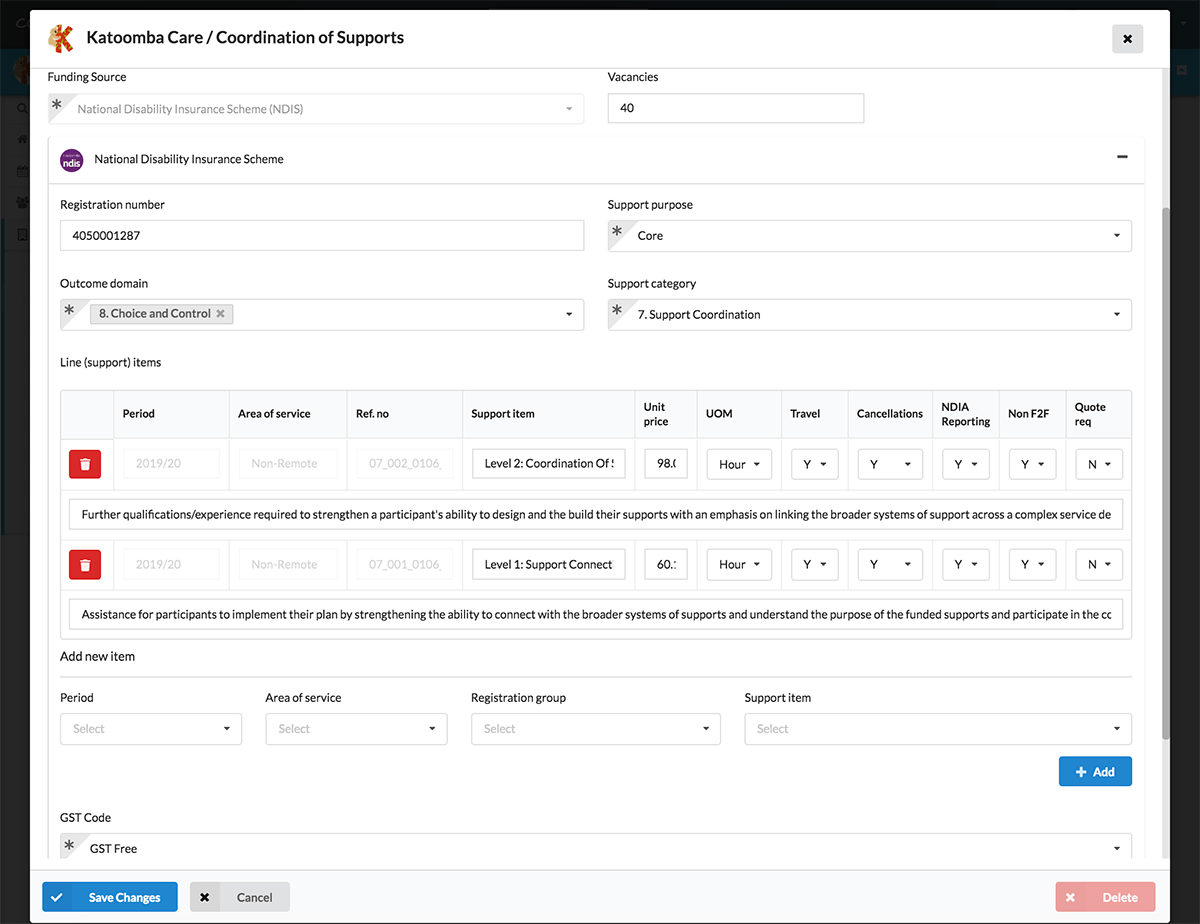Open Non F2F dropdown for Level 1 item
The height and width of the screenshot is (924, 1200).
click(1032, 565)
